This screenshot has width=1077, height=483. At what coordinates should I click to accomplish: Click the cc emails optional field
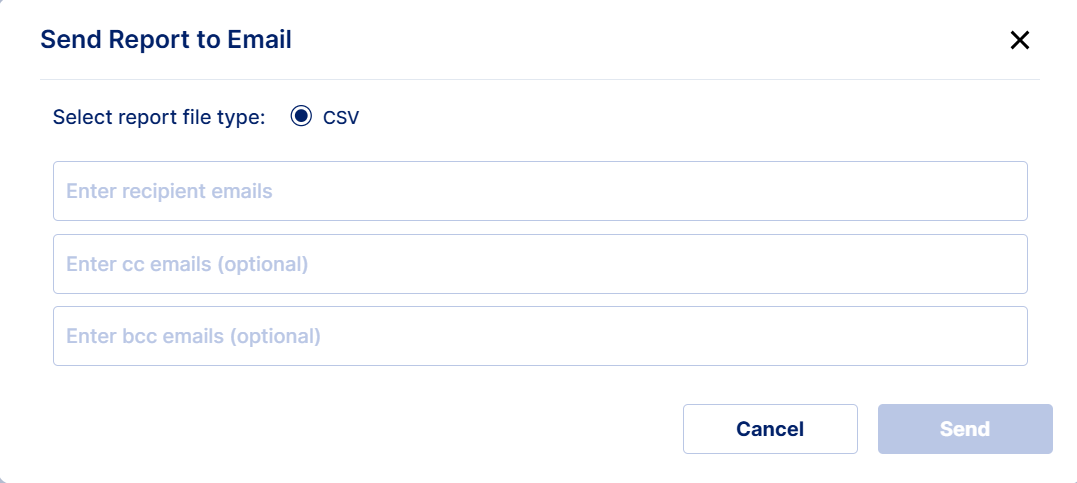(540, 264)
